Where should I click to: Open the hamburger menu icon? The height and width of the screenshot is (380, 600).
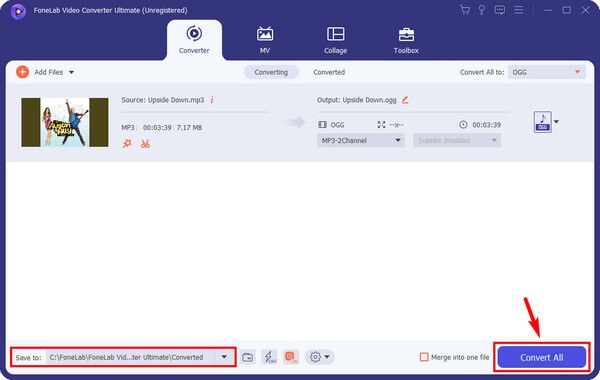pos(519,10)
